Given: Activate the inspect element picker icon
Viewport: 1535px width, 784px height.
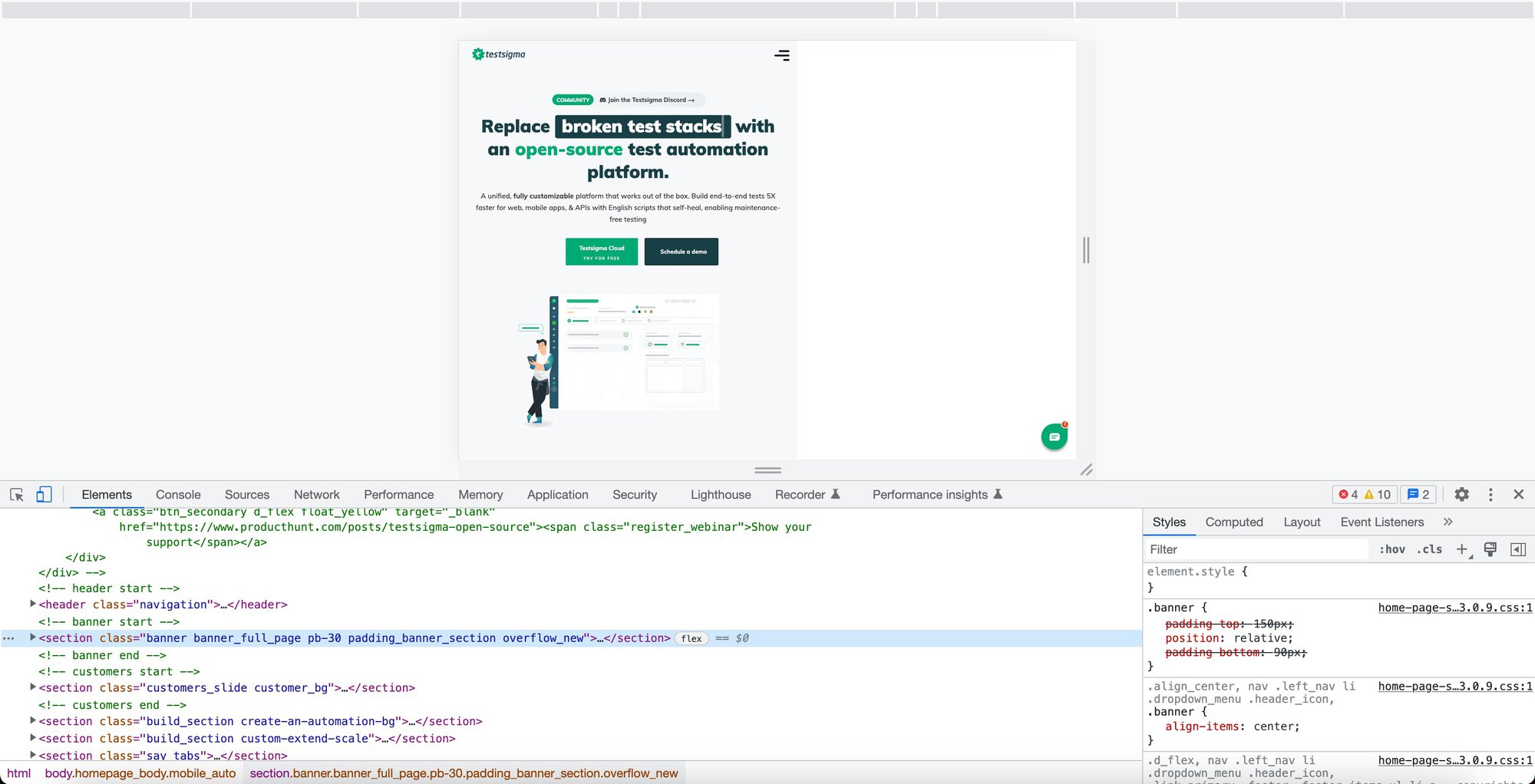Looking at the screenshot, I should 17,495.
